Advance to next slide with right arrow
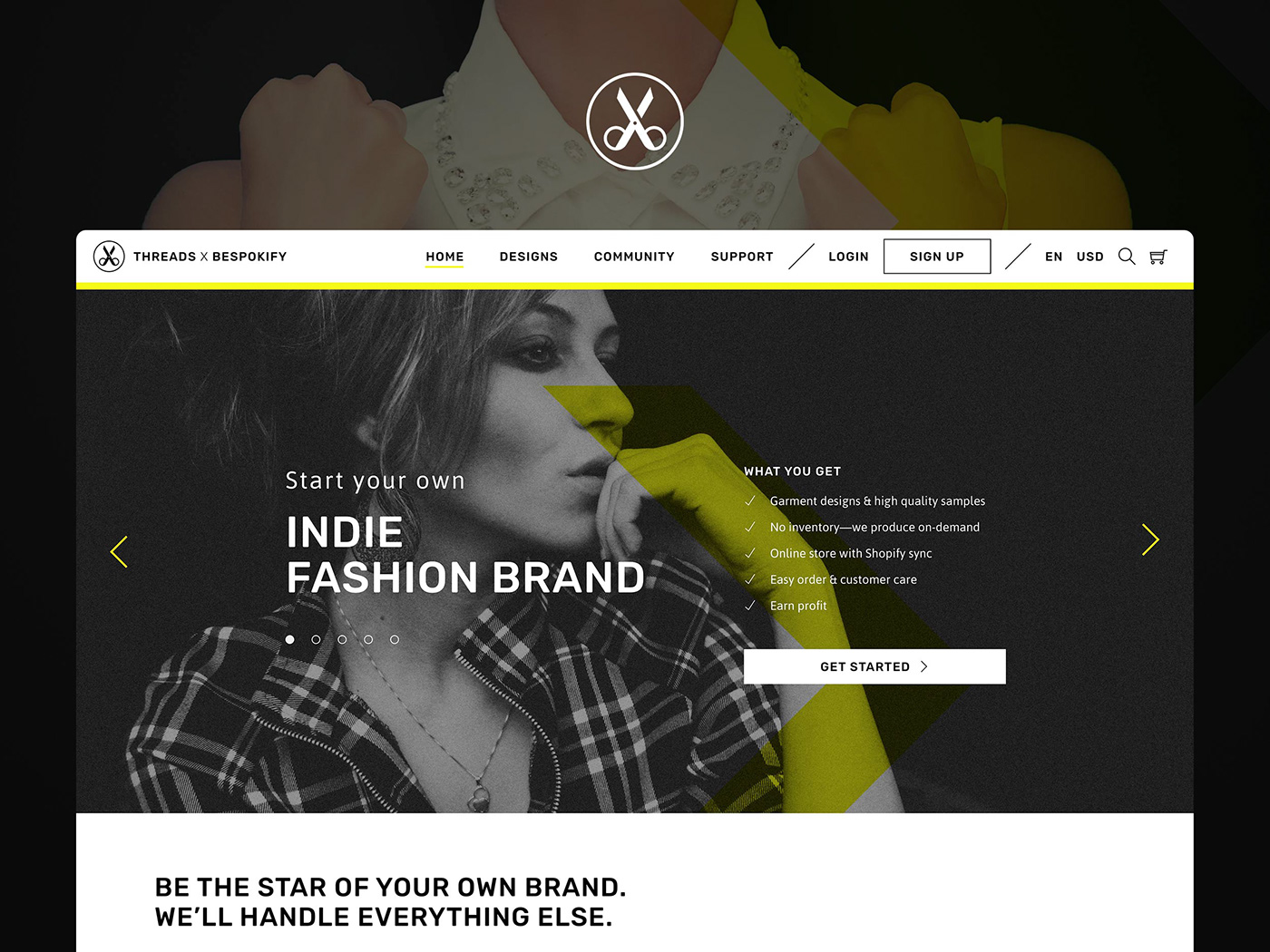The width and height of the screenshot is (1270, 952). [1150, 539]
